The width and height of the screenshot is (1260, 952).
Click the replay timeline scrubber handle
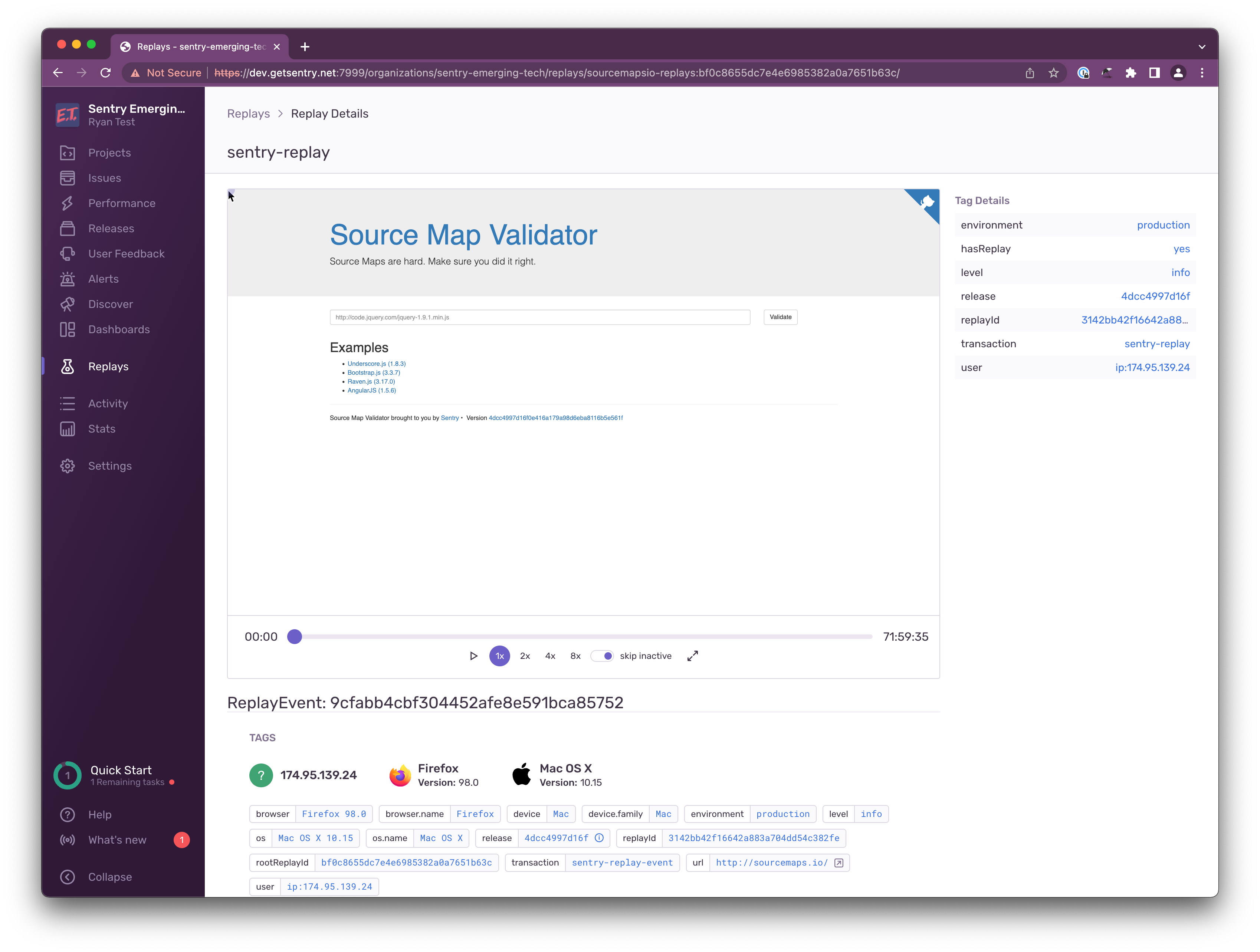coord(295,636)
